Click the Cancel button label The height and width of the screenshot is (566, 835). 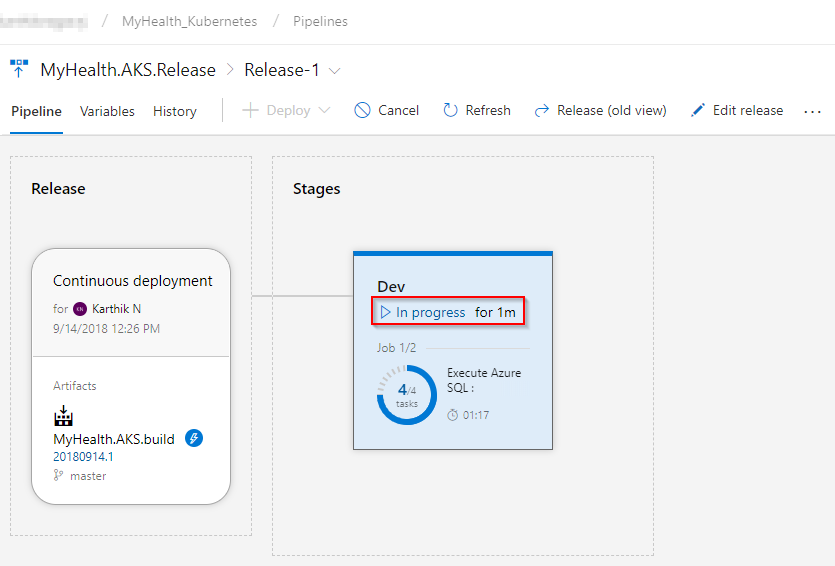coord(398,110)
